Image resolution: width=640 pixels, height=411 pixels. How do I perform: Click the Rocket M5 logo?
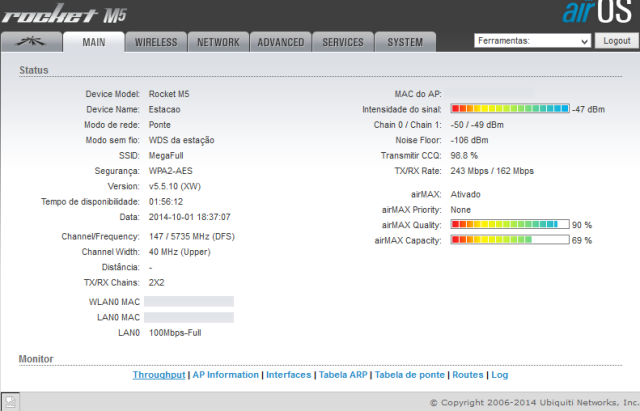pyautogui.click(x=64, y=14)
